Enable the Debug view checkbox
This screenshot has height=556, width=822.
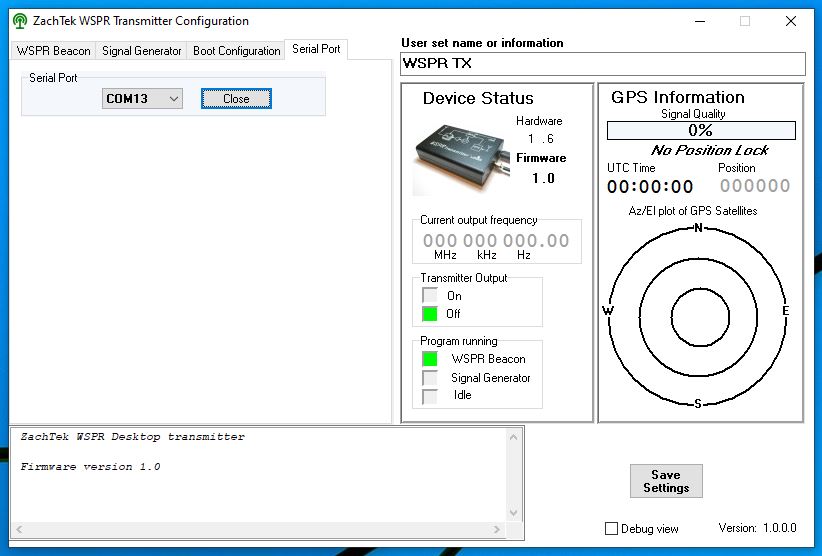pos(611,528)
